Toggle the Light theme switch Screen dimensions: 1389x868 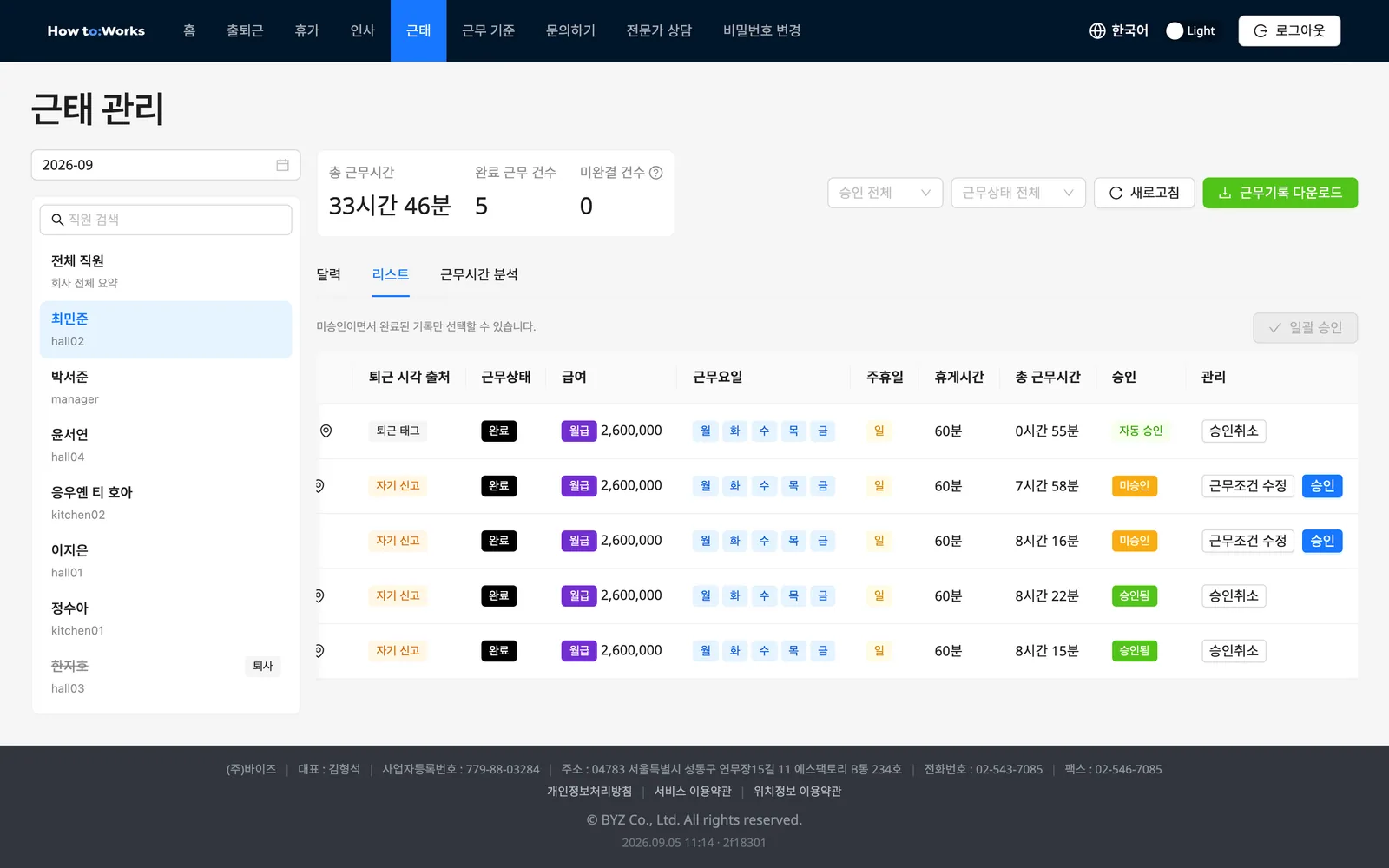[1191, 30]
